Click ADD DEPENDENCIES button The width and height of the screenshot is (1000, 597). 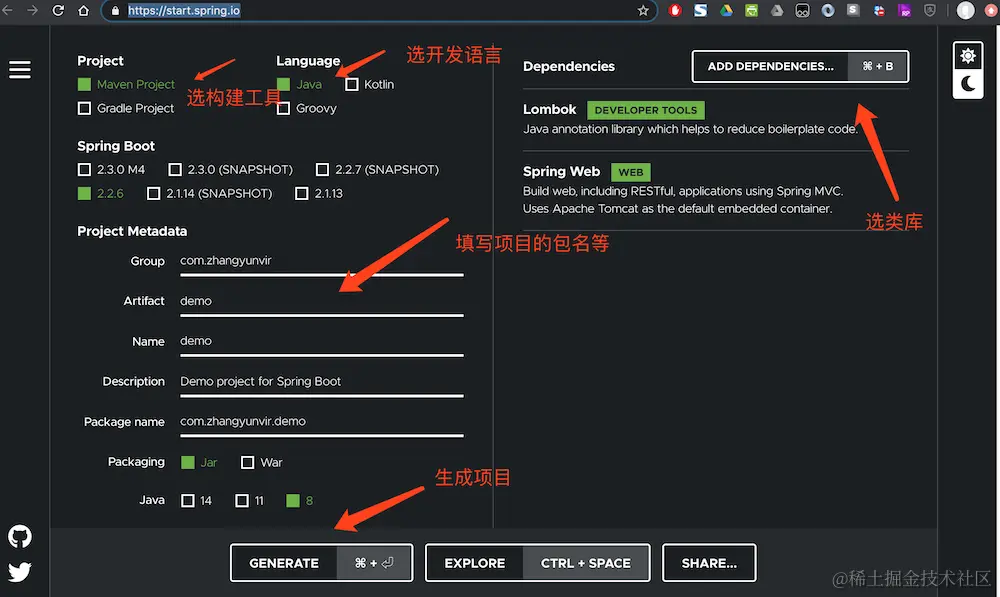point(800,66)
